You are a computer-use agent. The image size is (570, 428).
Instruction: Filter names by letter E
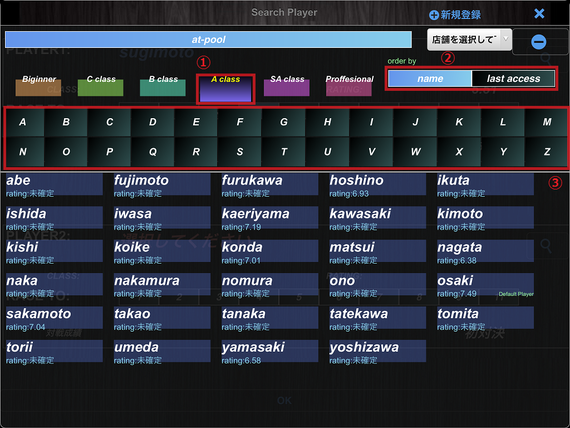click(196, 122)
